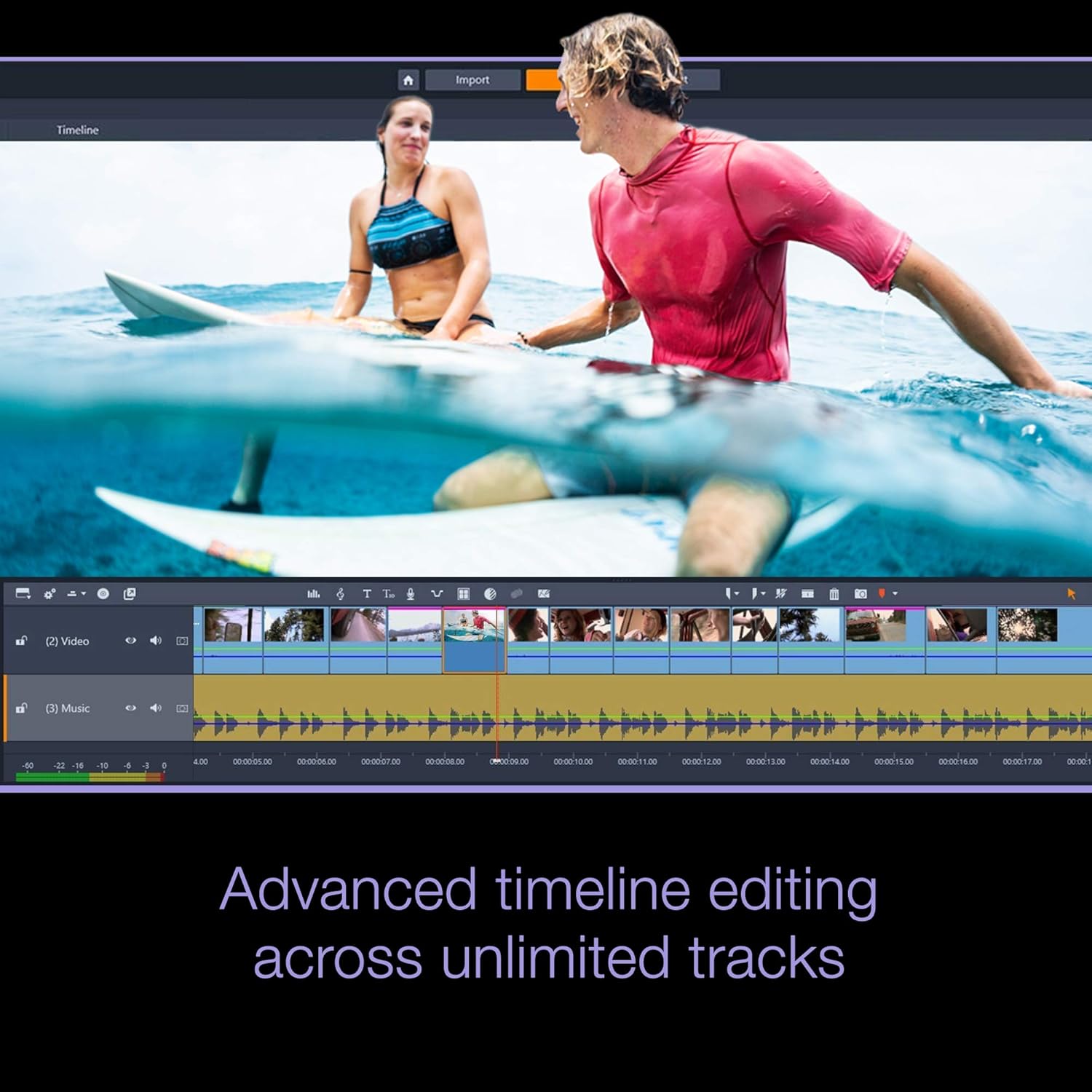Image resolution: width=1092 pixels, height=1092 pixels.
Task: Toggle the (3) Music track monitor icon
Action: coord(182,708)
